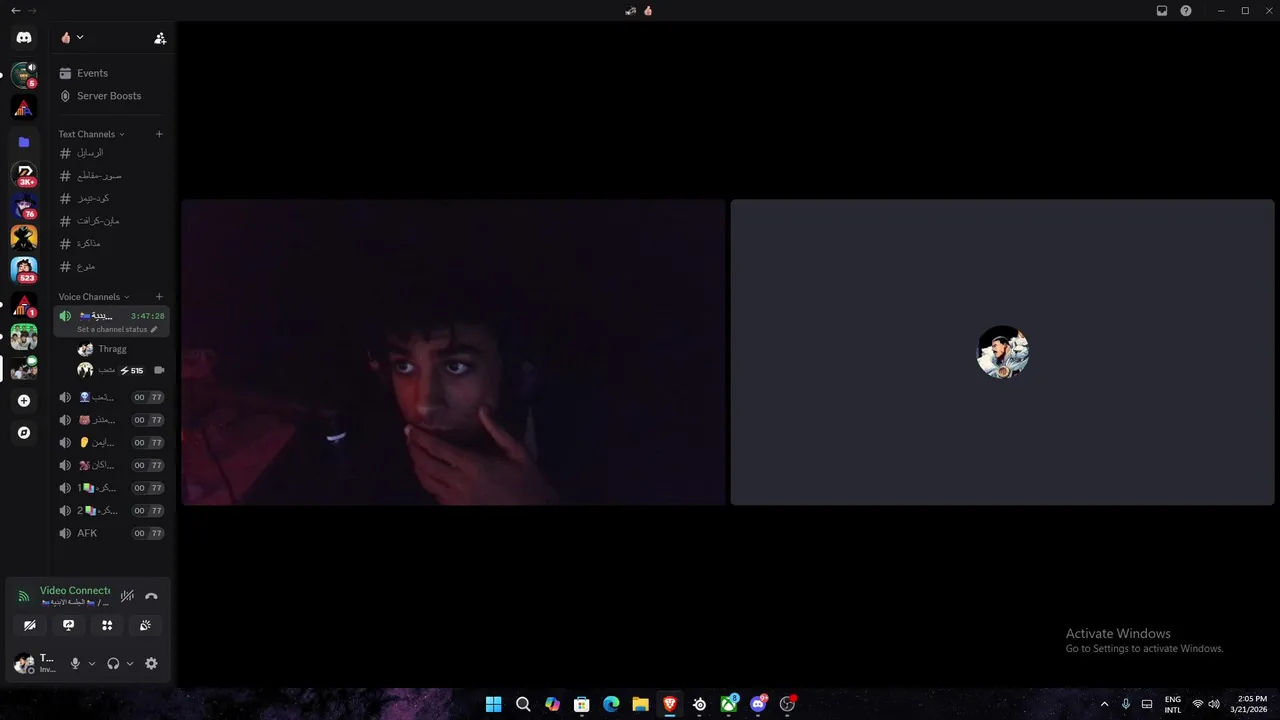Open the Discord taskbar icon

[758, 704]
